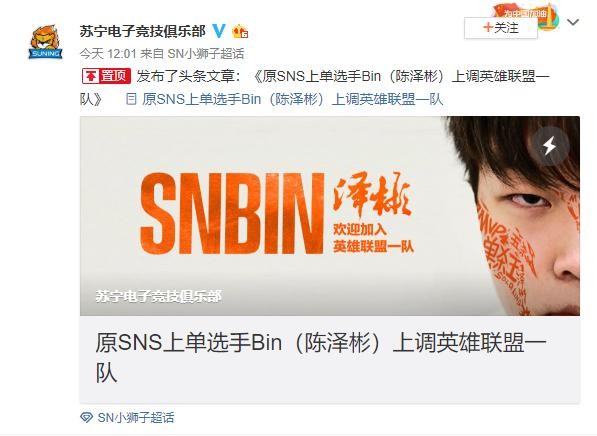Click the 今天 12:01 post timestamp

(108, 54)
